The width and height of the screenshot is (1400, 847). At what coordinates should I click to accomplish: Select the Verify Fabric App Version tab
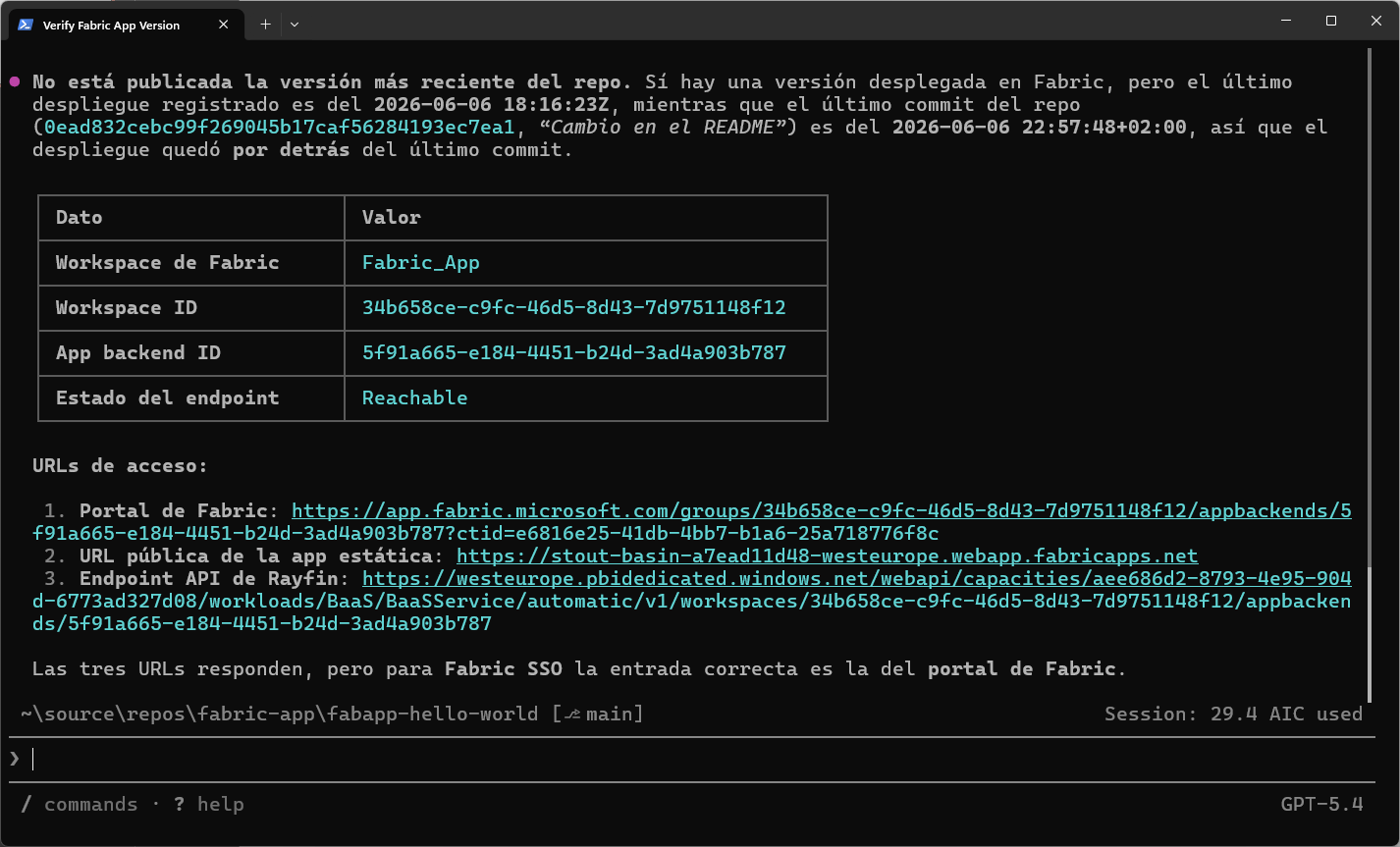click(x=127, y=25)
